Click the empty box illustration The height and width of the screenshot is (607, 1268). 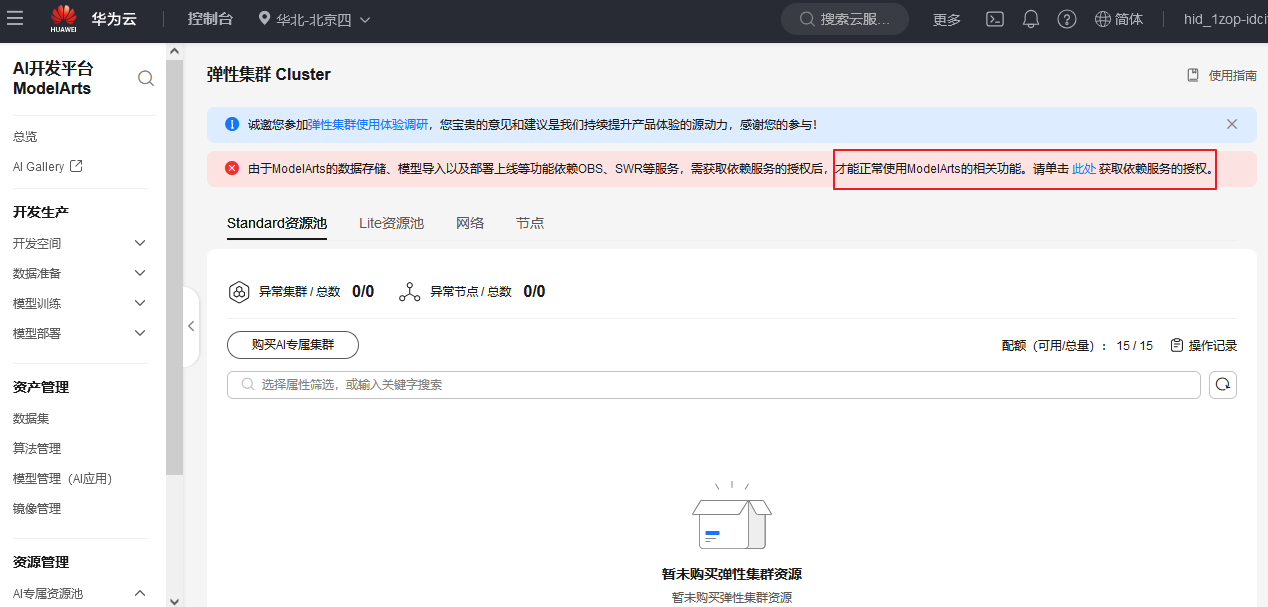(732, 517)
